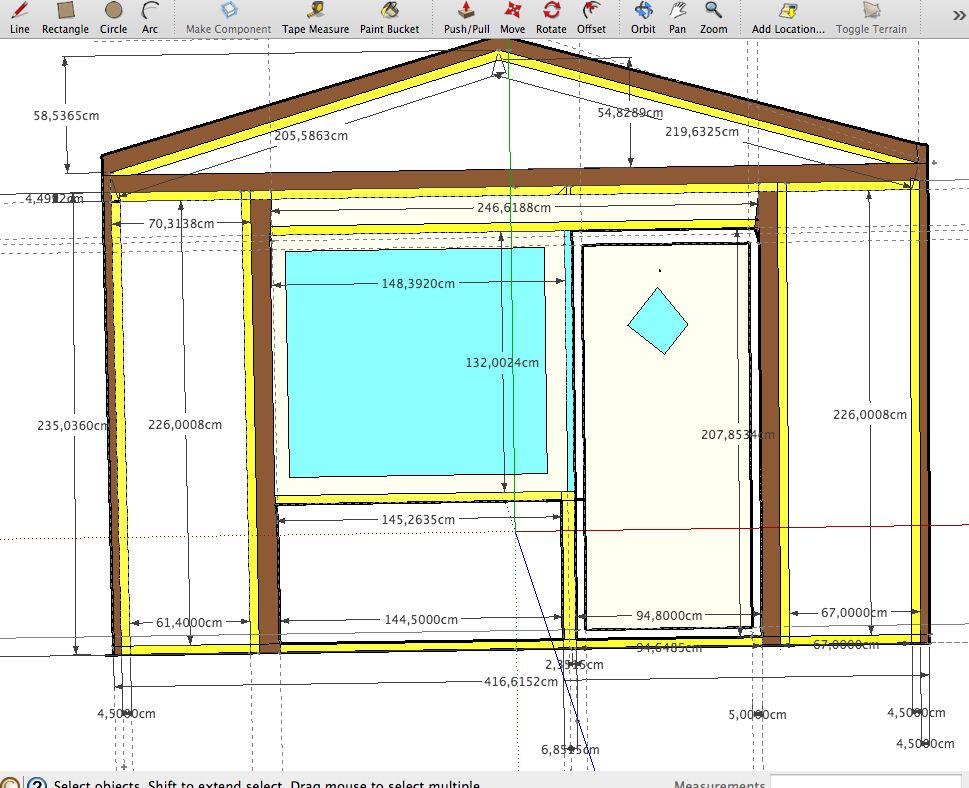
Task: Select the 235,0360cm height dimension
Action: (x=73, y=425)
